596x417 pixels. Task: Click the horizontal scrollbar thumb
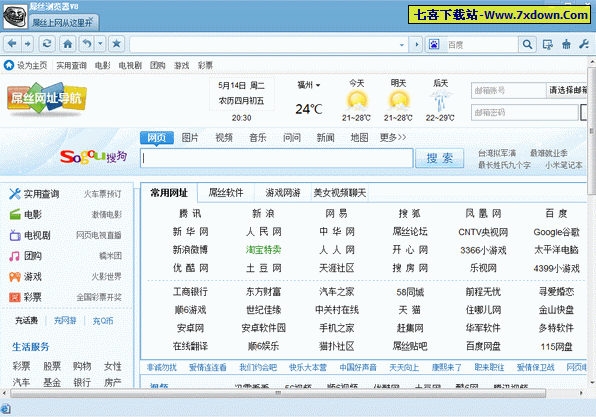point(278,393)
